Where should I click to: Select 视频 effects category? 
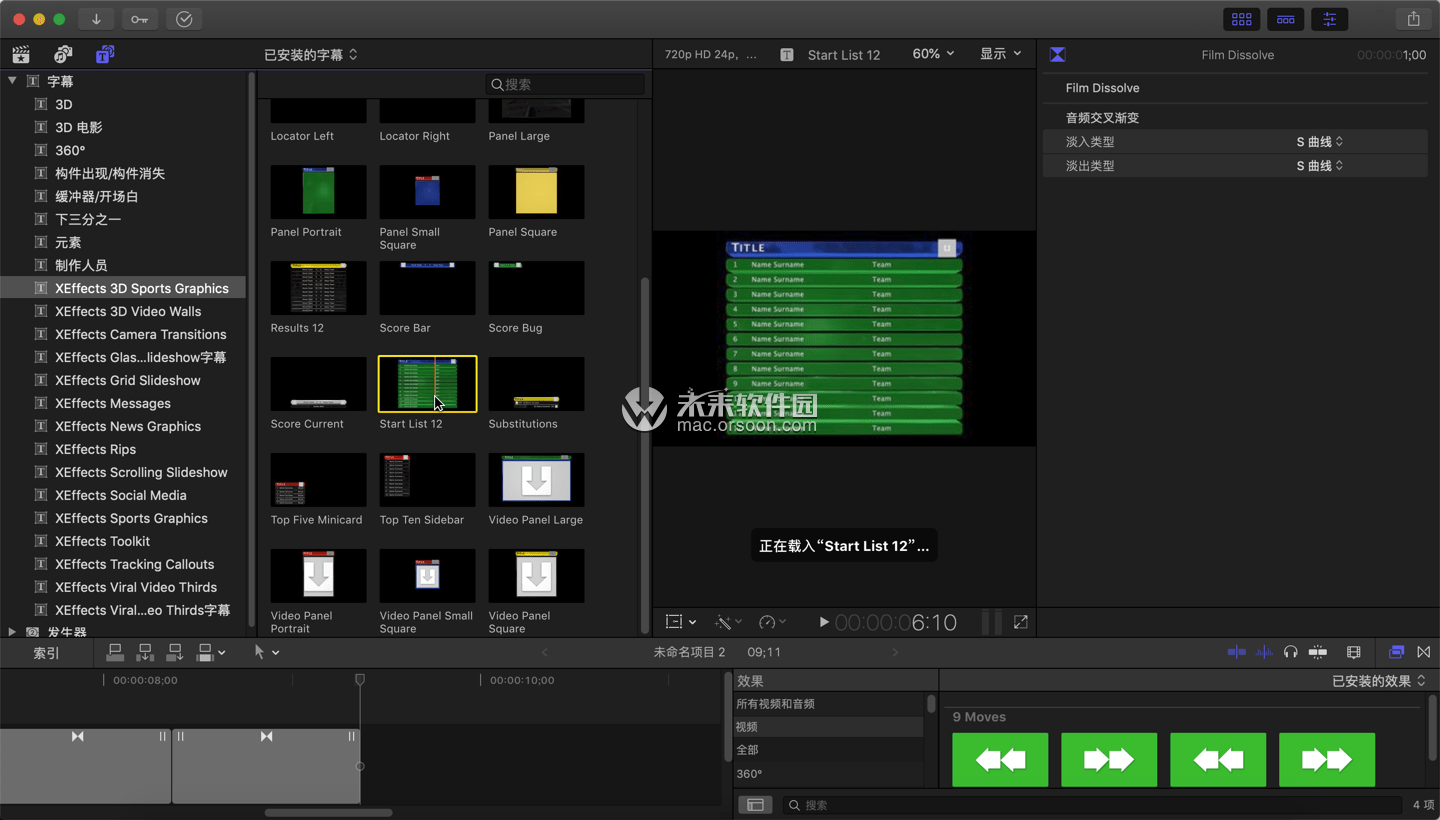click(x=828, y=727)
